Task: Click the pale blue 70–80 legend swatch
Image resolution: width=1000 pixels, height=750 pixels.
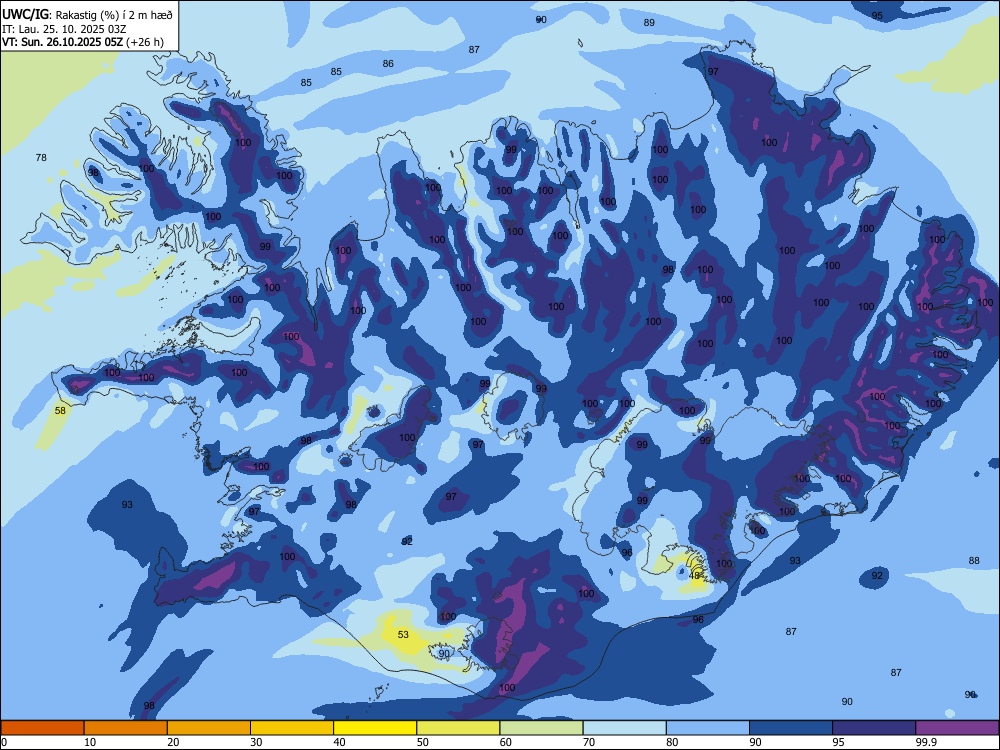Action: tap(625, 728)
